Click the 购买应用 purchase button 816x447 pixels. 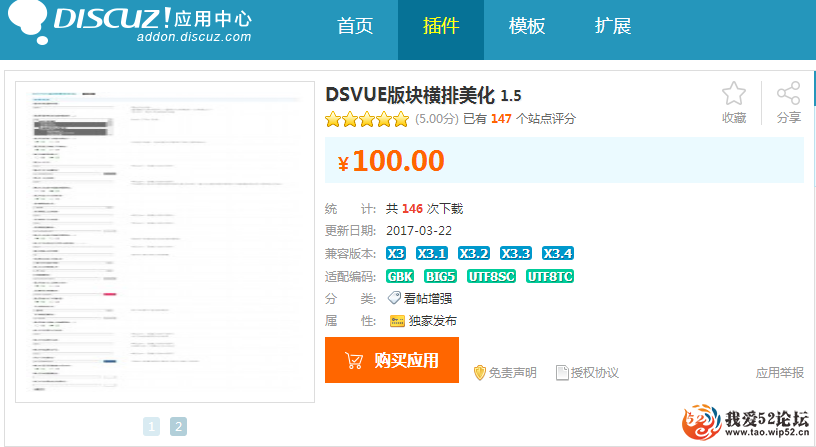pyautogui.click(x=392, y=360)
